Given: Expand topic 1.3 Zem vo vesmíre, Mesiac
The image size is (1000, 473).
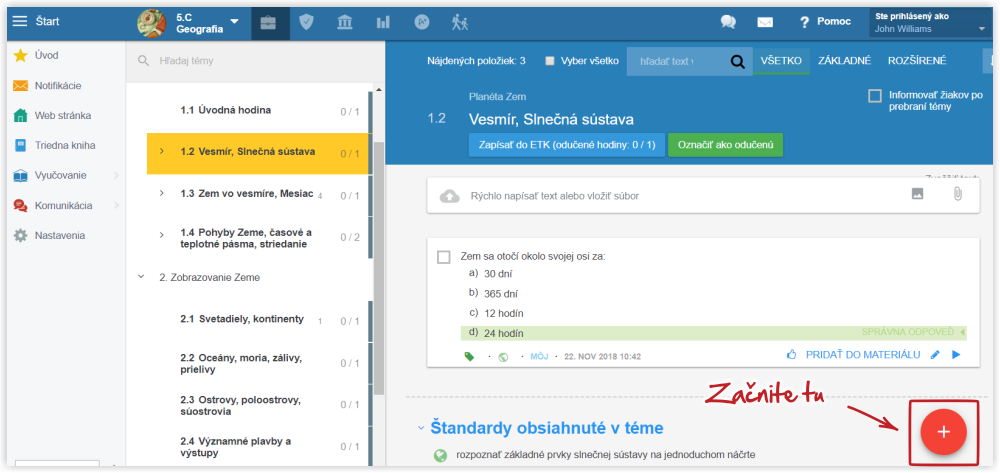Looking at the screenshot, I should (x=162, y=194).
